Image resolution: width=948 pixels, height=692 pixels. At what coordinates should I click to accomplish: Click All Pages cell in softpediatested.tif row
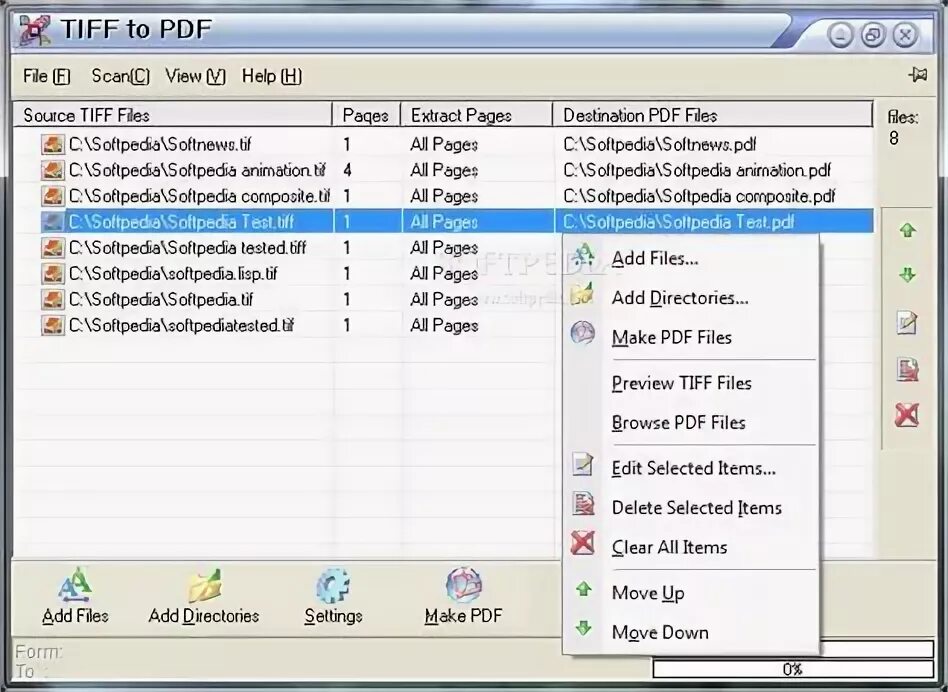(444, 326)
